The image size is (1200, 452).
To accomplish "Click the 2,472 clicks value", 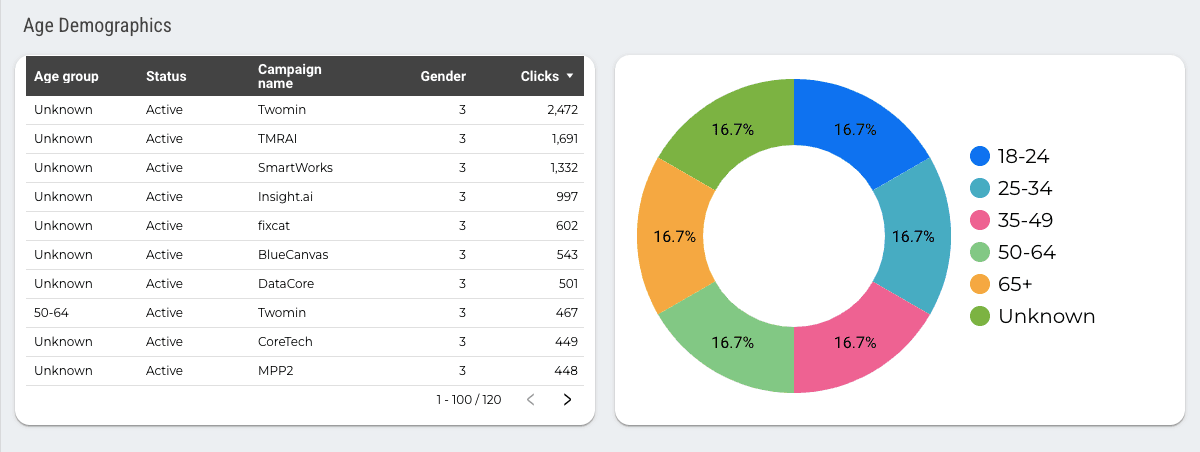I will 562,109.
